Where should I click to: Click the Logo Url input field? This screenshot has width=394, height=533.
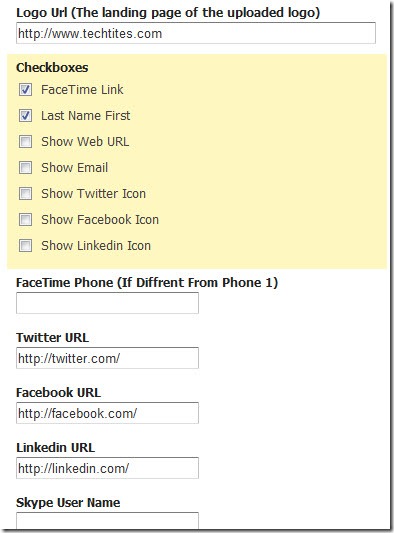point(196,33)
